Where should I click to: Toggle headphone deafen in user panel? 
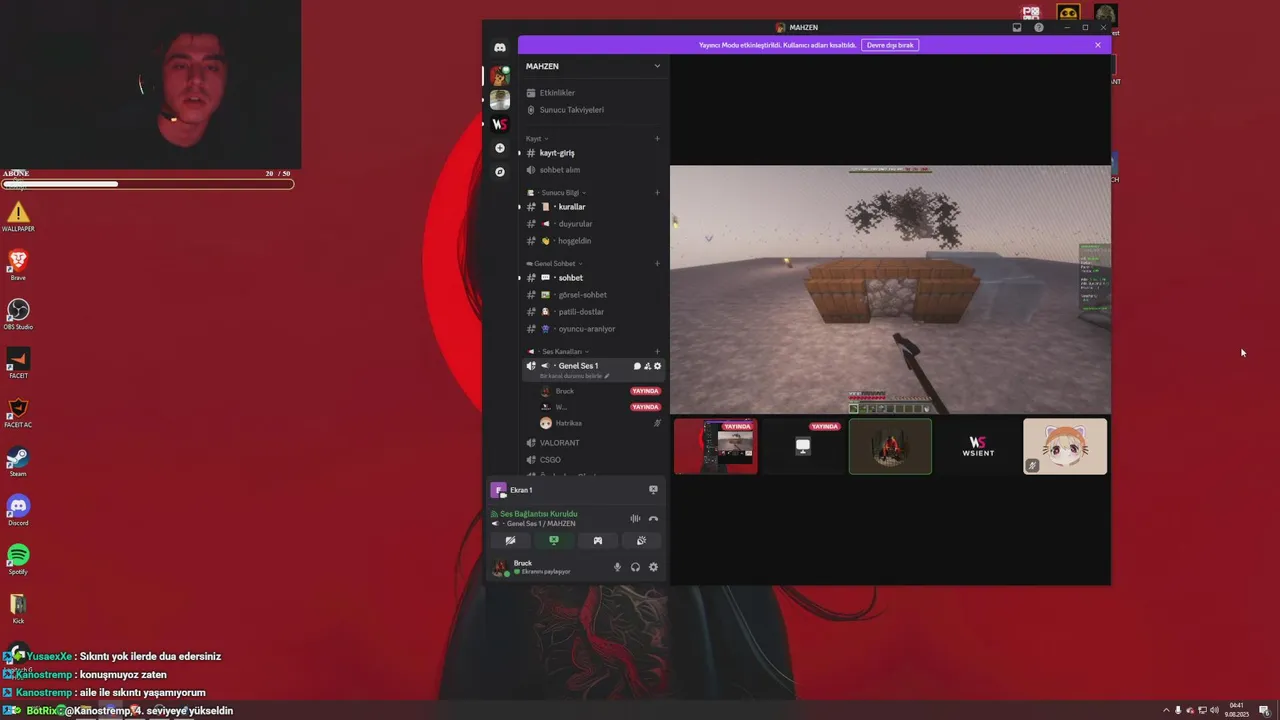(635, 567)
